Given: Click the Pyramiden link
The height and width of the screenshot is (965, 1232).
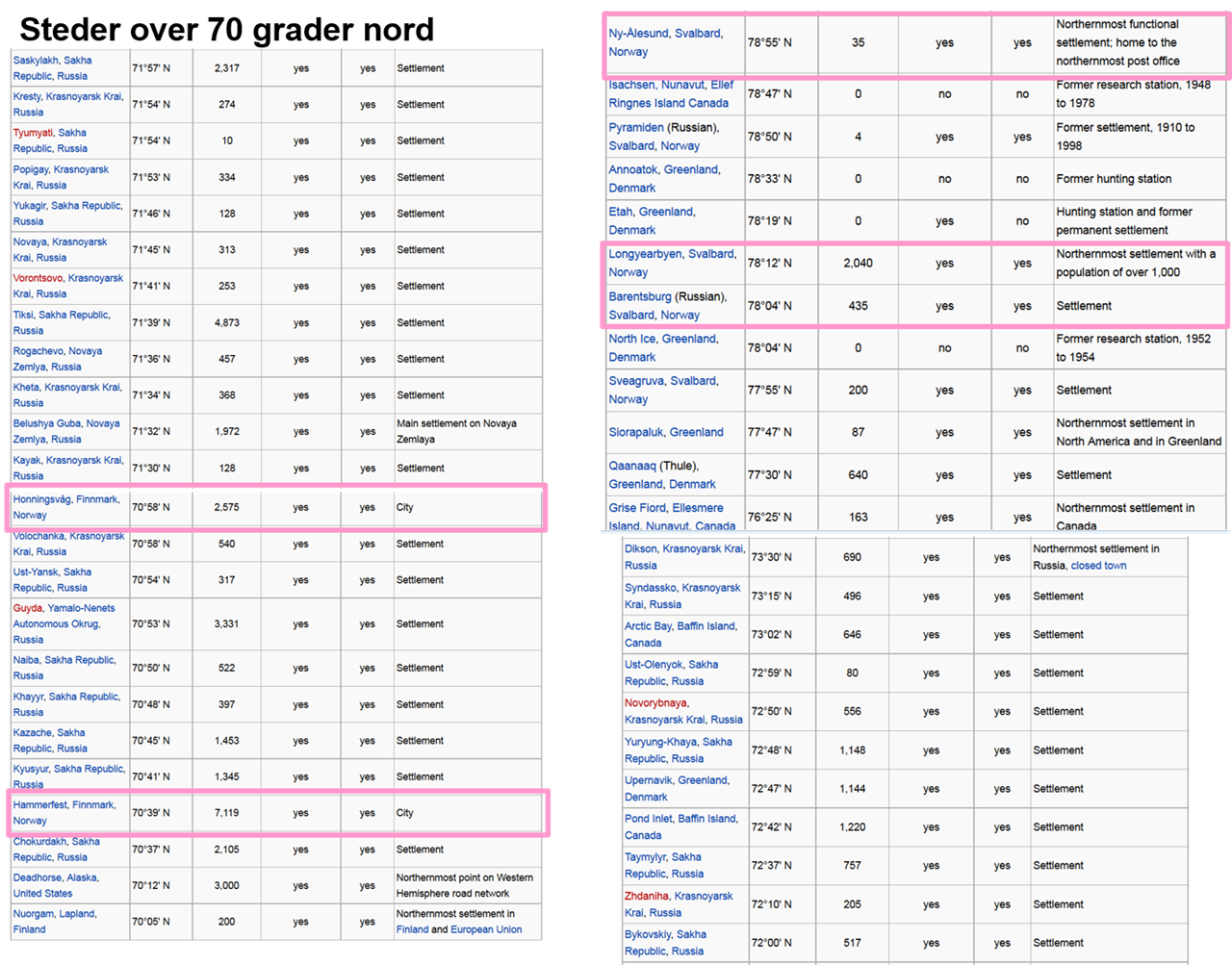Looking at the screenshot, I should click(635, 127).
